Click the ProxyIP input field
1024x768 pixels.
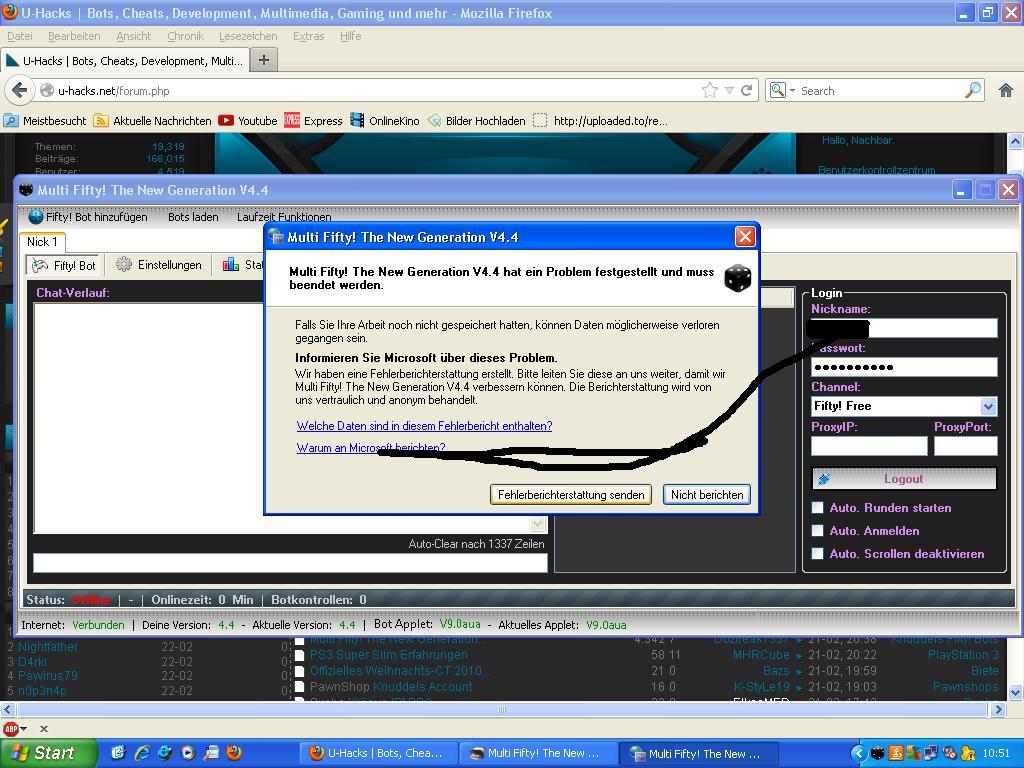tap(868, 446)
